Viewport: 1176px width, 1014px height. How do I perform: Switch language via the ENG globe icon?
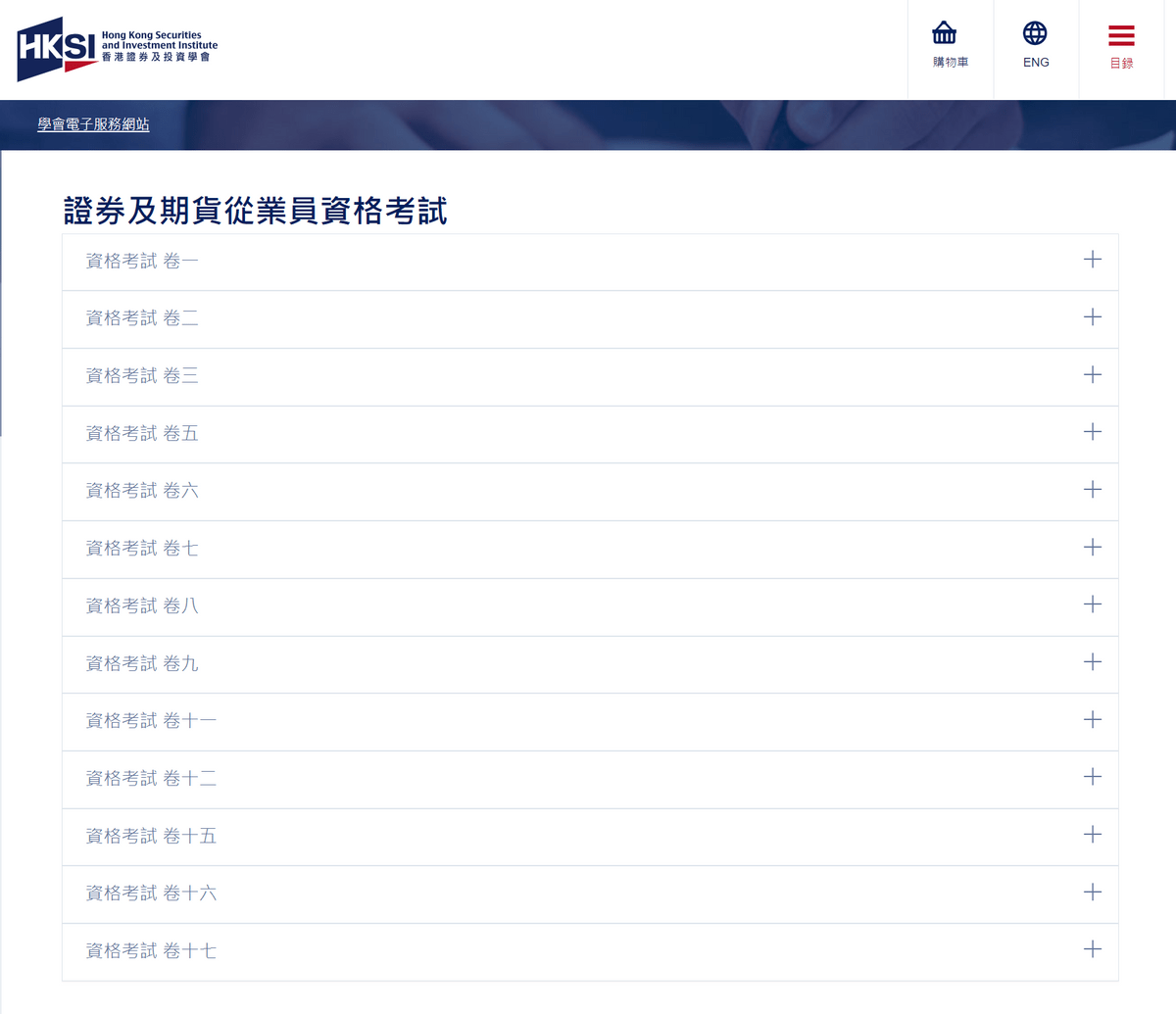(1035, 33)
